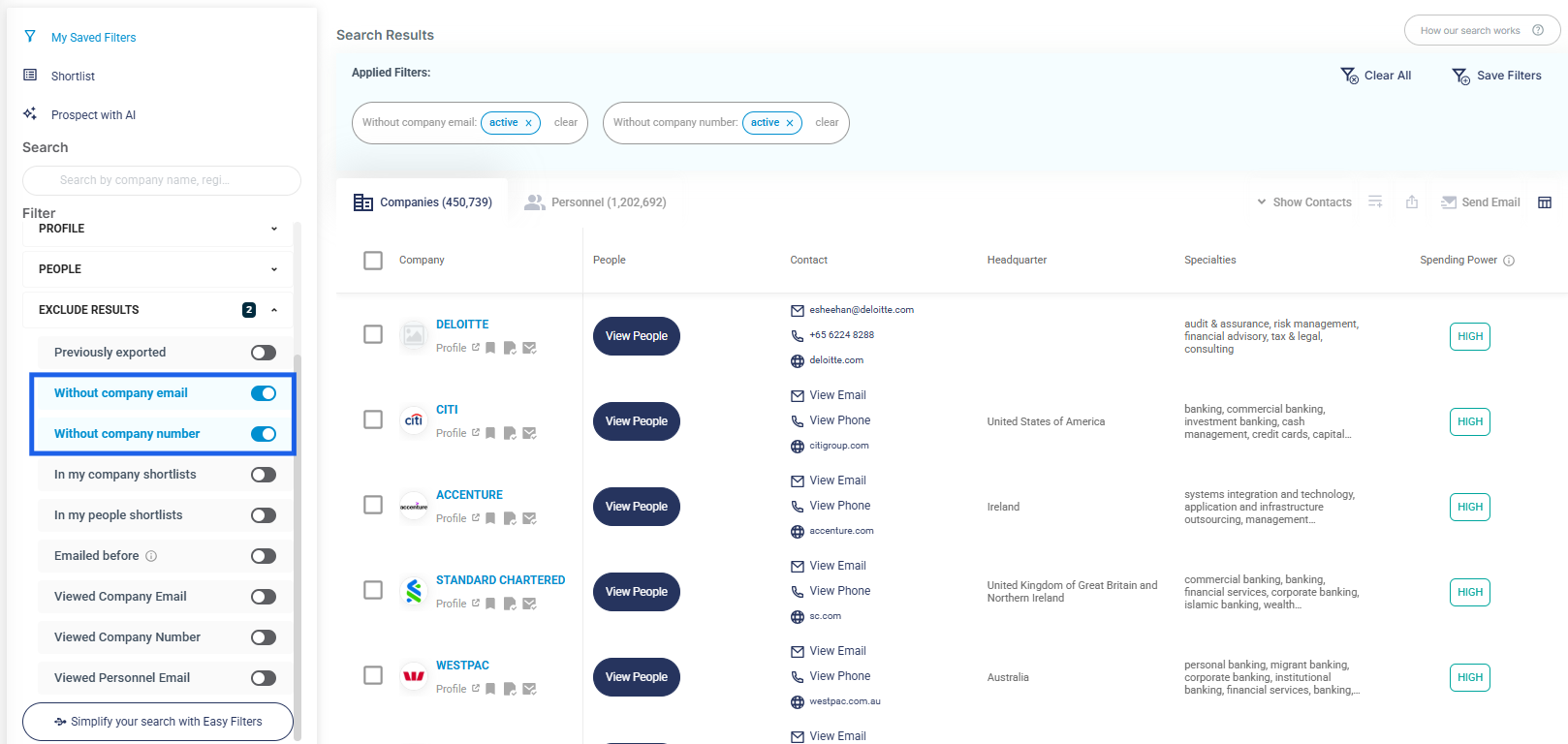
Task: Click HIGH spending power badge for DELOITTE
Action: (x=1470, y=336)
